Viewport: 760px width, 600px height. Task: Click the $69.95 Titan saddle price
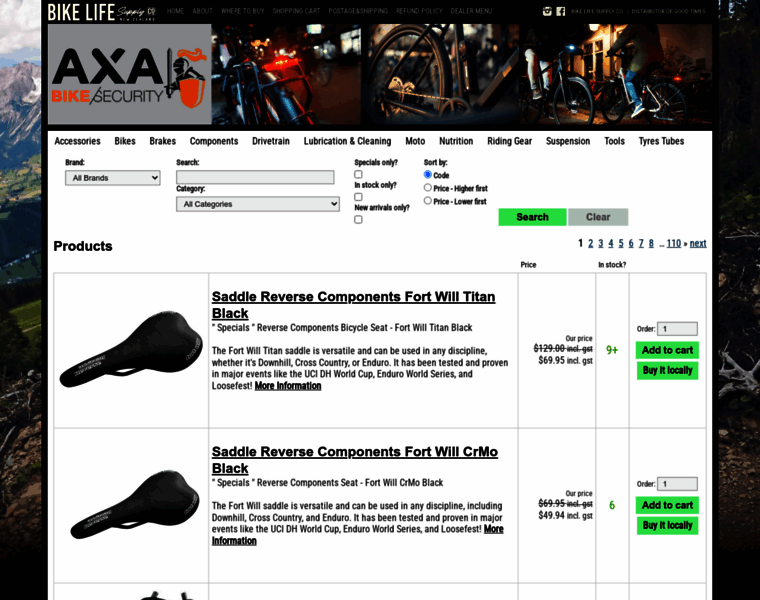click(565, 360)
